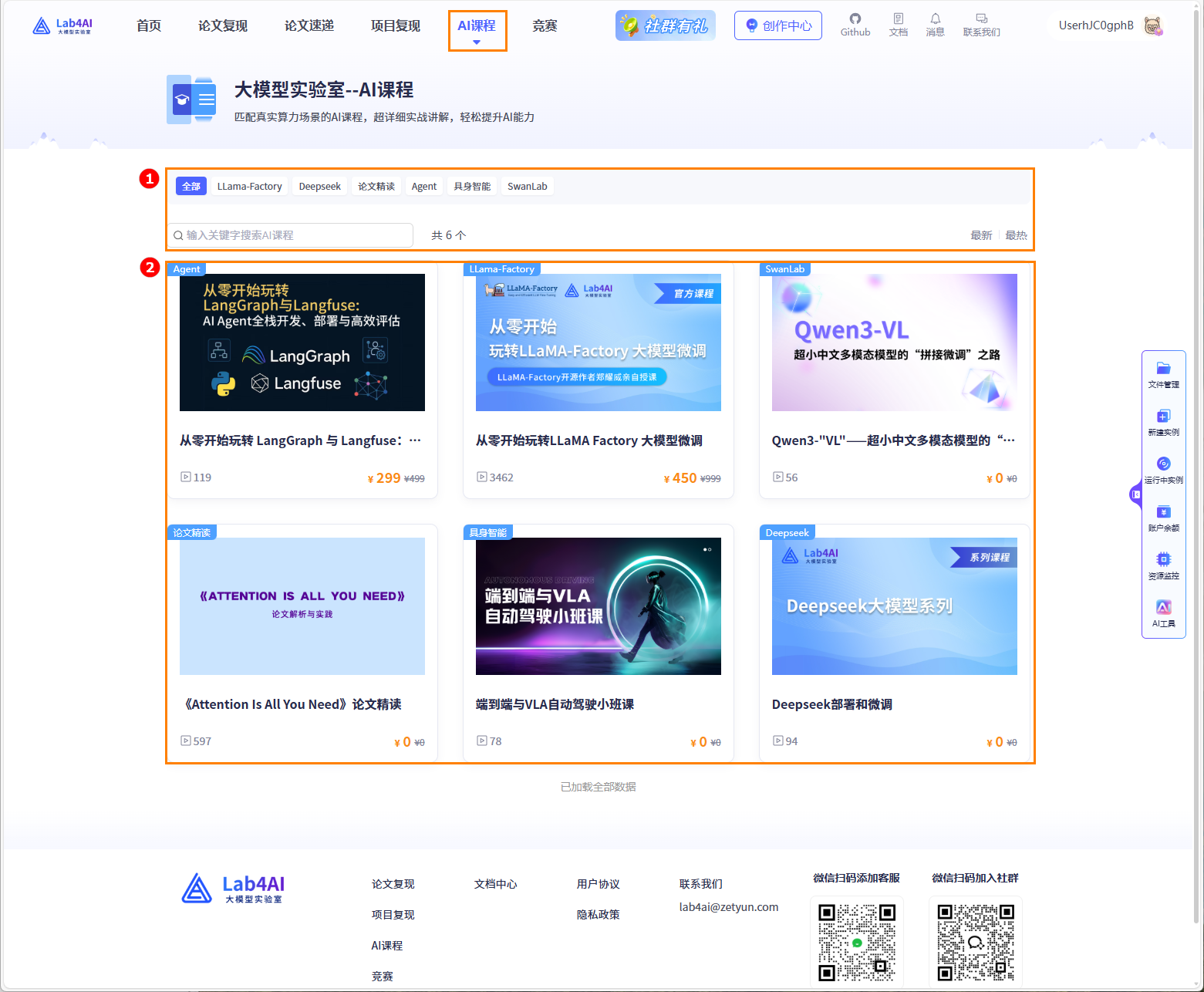
Task: Enable the Agent category filter
Action: pyautogui.click(x=423, y=186)
